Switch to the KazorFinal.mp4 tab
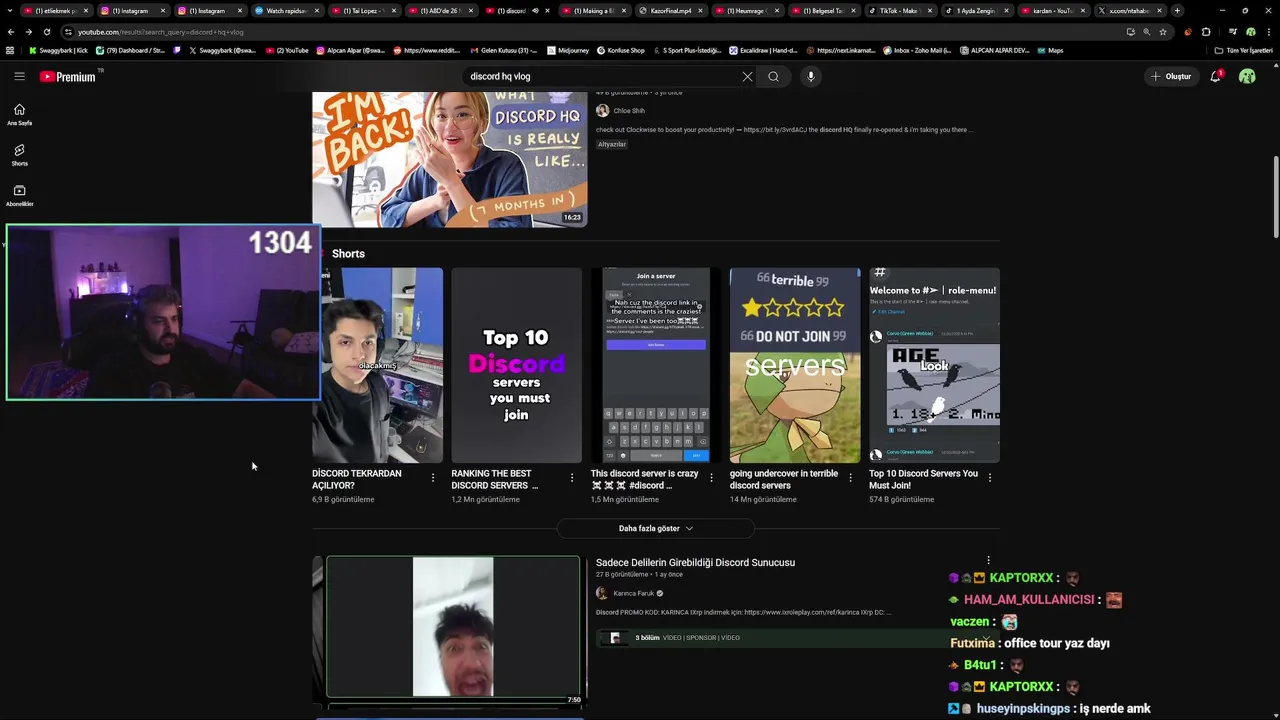This screenshot has width=1280, height=720. tap(670, 11)
